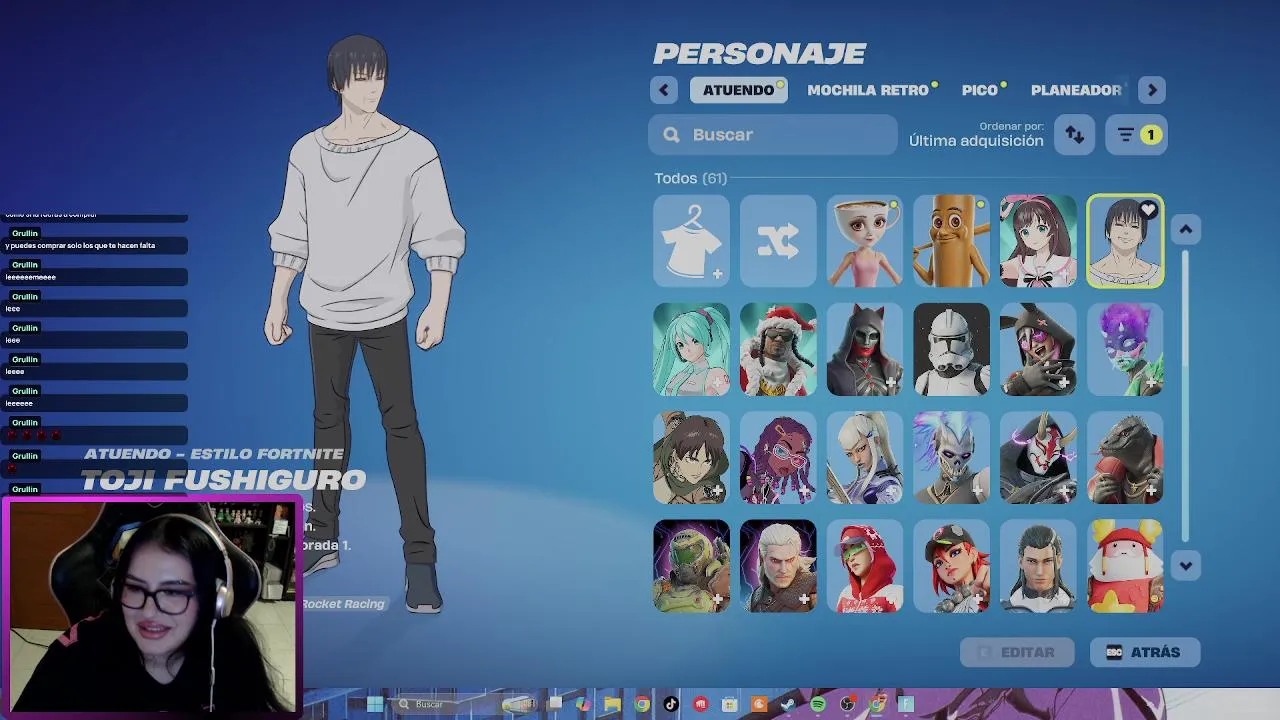Go to next category with right arrow
The width and height of the screenshot is (1280, 720).
tap(1152, 90)
